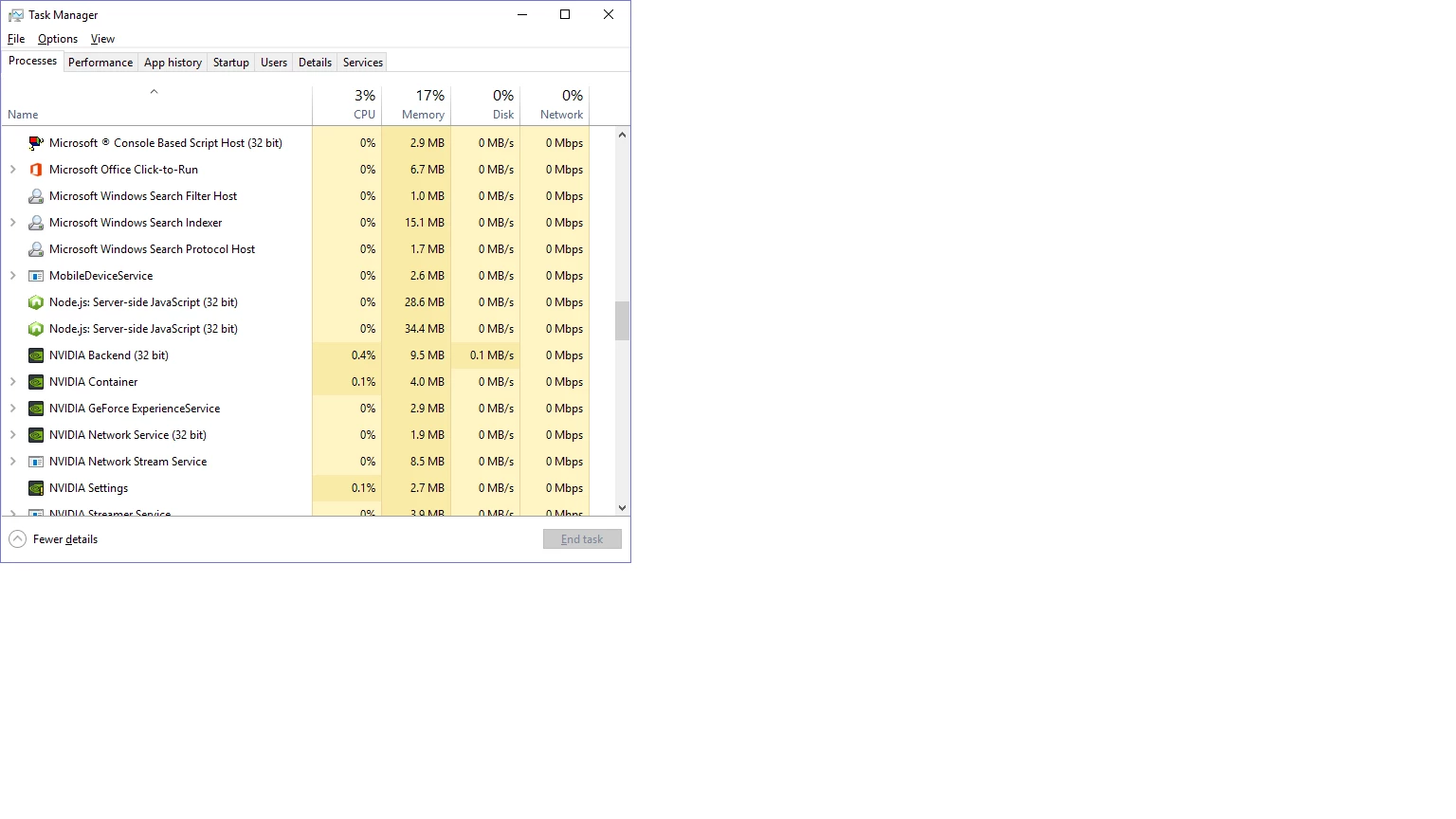The width and height of the screenshot is (1456, 819).
Task: Expand the NVIDIA Network Service (32 bit) group
Action: coord(12,435)
